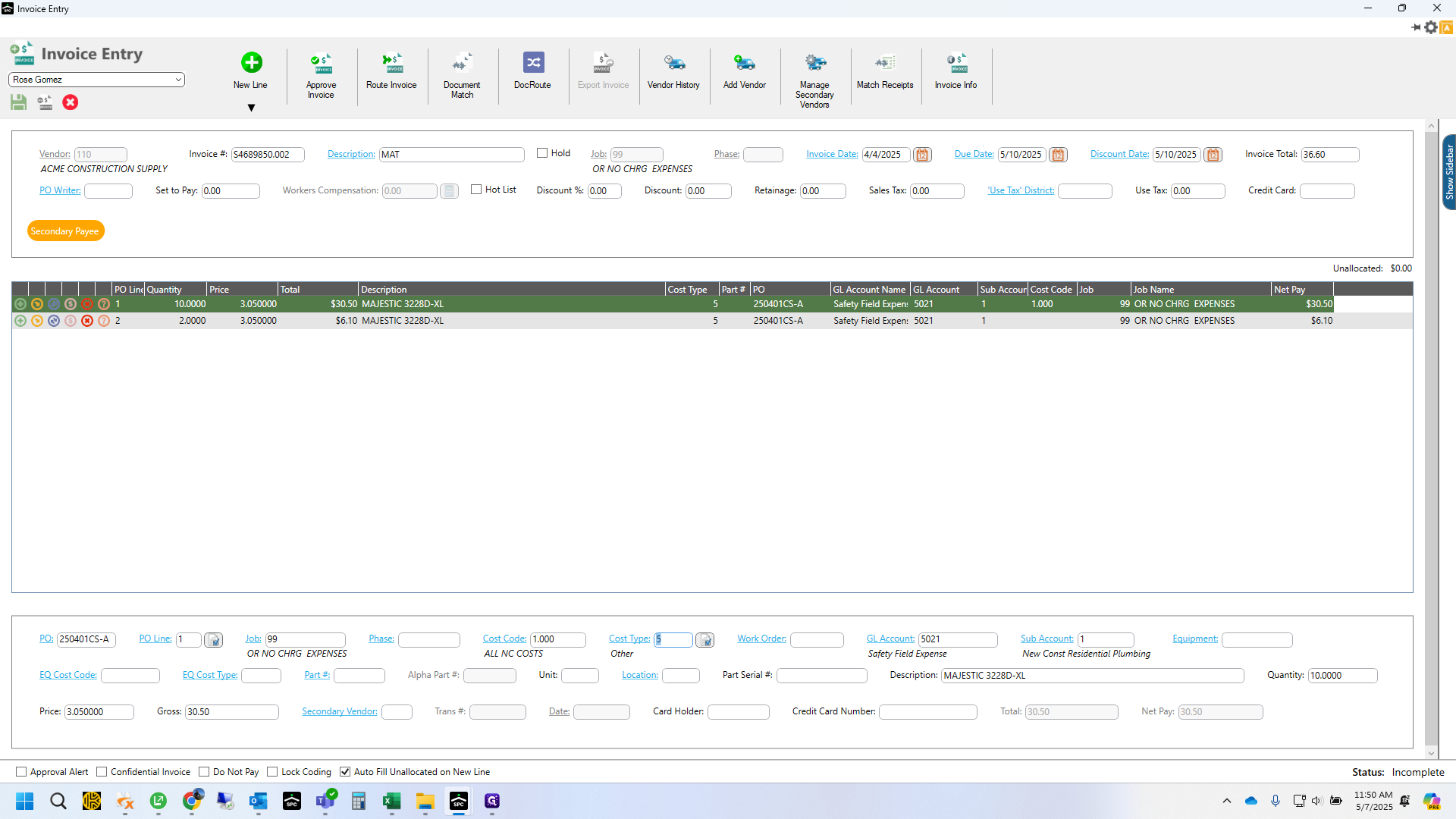Enable the Approval Alert checkbox
This screenshot has height=819, width=1456.
pos(21,772)
